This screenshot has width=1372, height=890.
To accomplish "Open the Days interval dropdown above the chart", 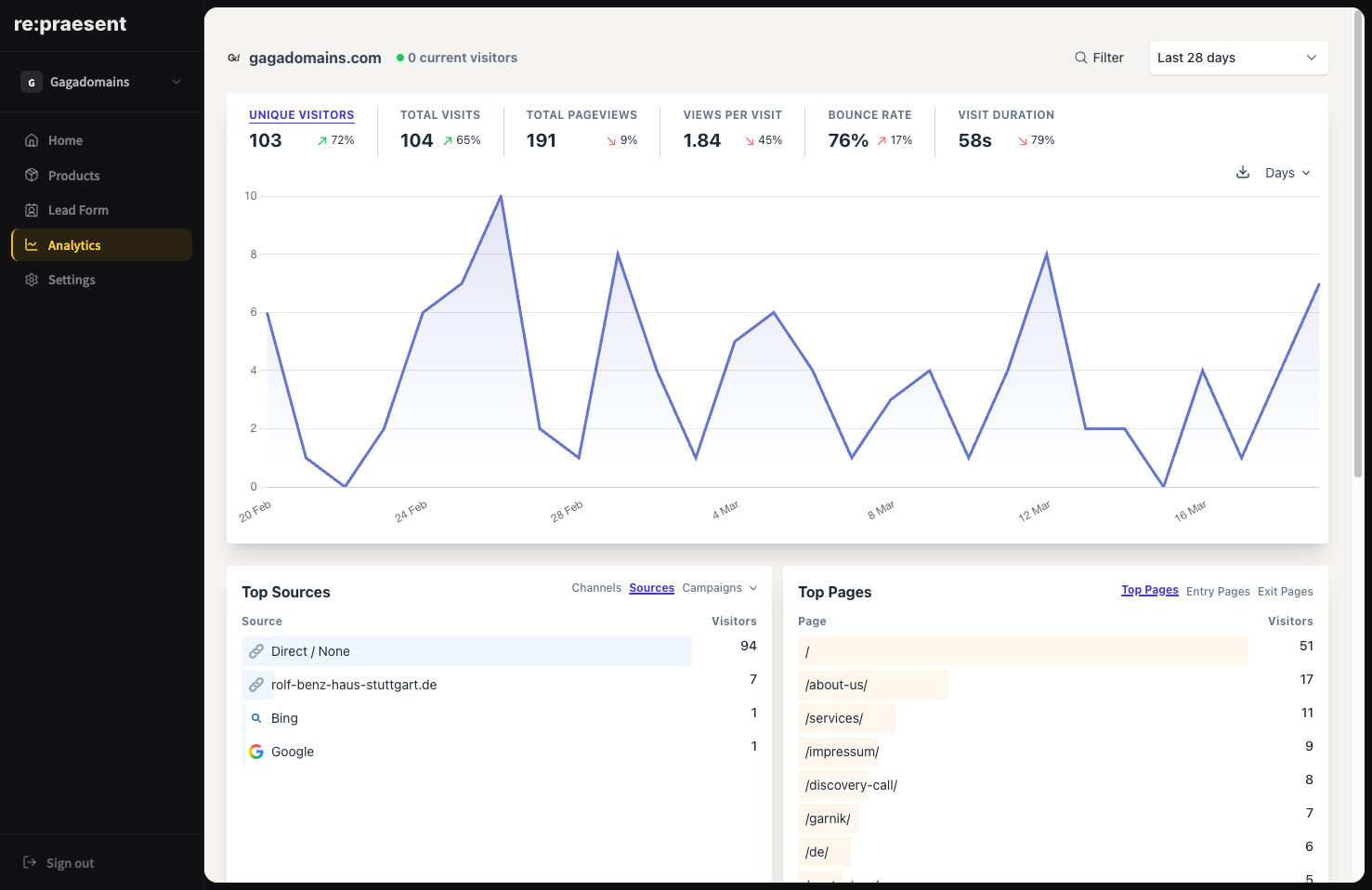I will point(1287,173).
